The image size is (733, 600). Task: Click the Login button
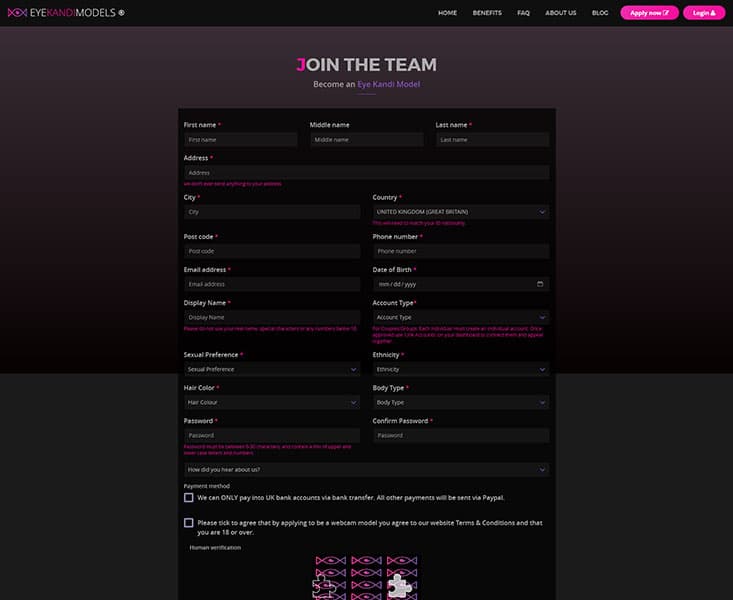[704, 13]
